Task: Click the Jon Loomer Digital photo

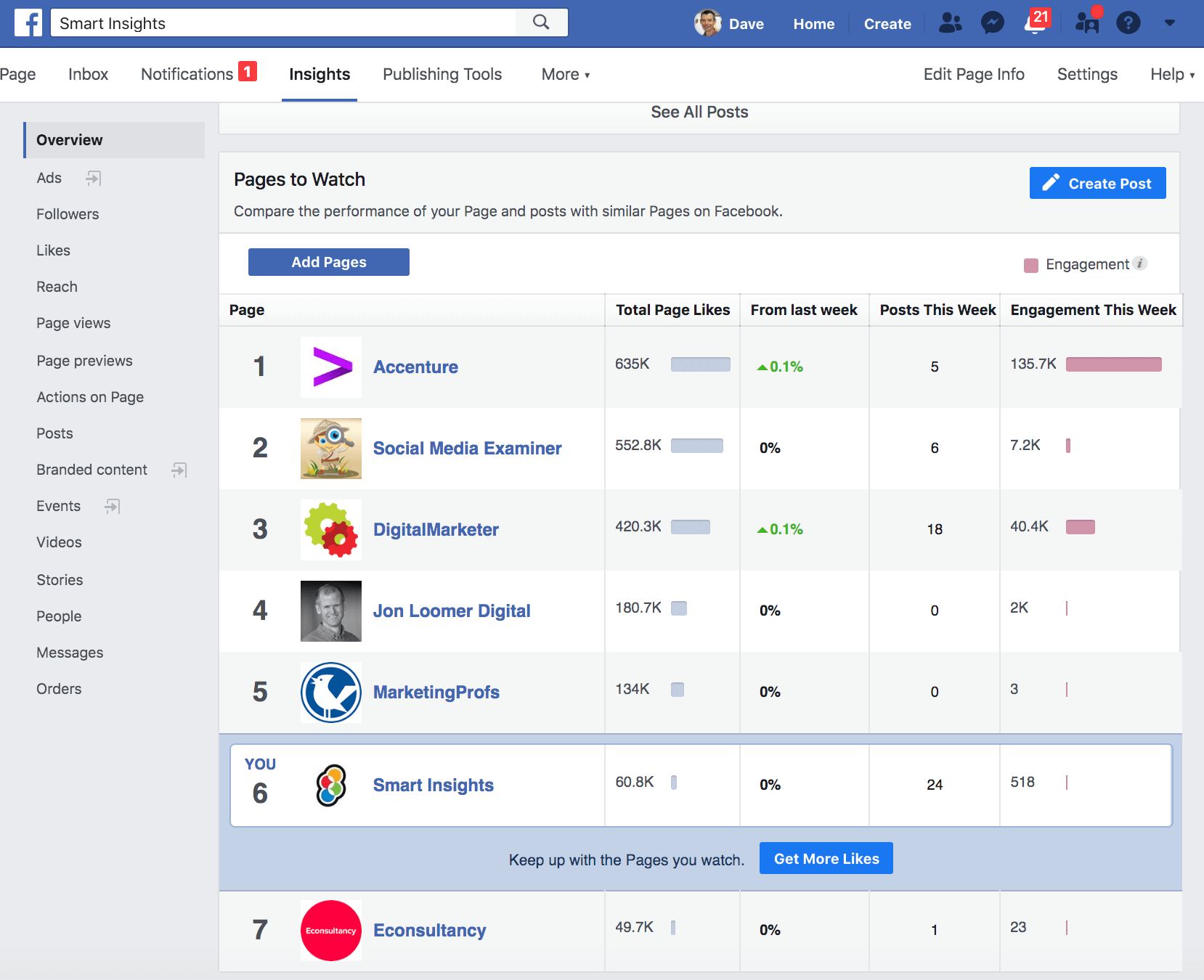Action: coord(331,611)
